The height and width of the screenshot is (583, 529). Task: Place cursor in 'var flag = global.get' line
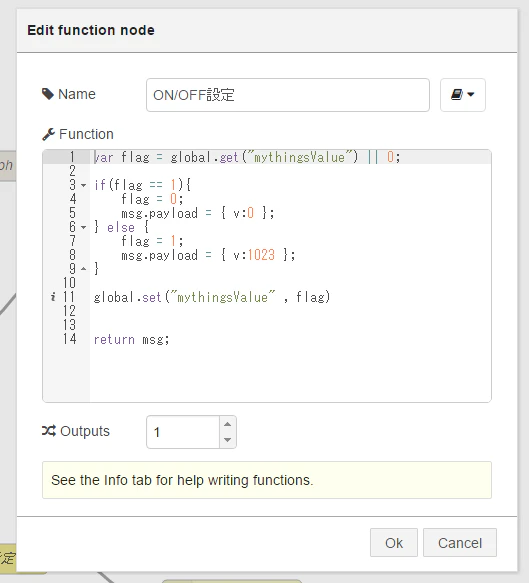point(247,157)
